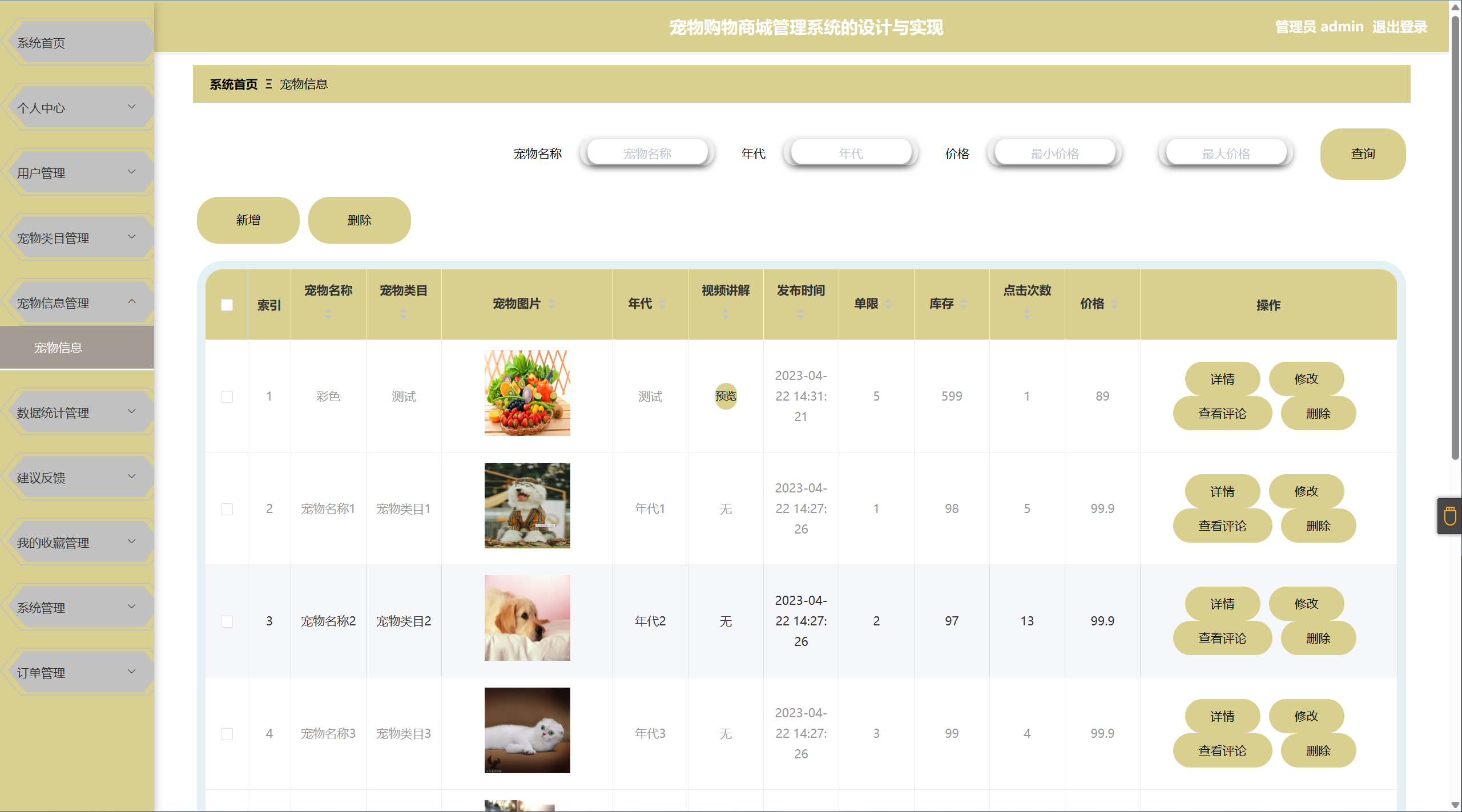
Task: Open 查看评论 for row 宠物名称3
Action: 1222,750
